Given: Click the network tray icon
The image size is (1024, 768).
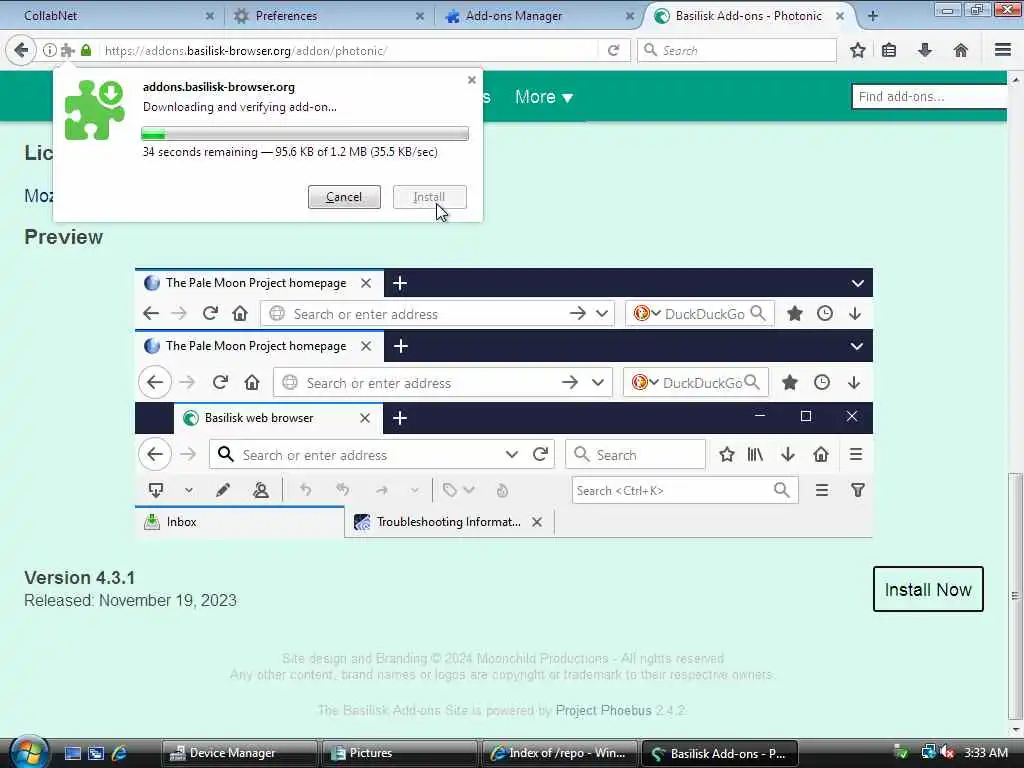Looking at the screenshot, I should [928, 753].
